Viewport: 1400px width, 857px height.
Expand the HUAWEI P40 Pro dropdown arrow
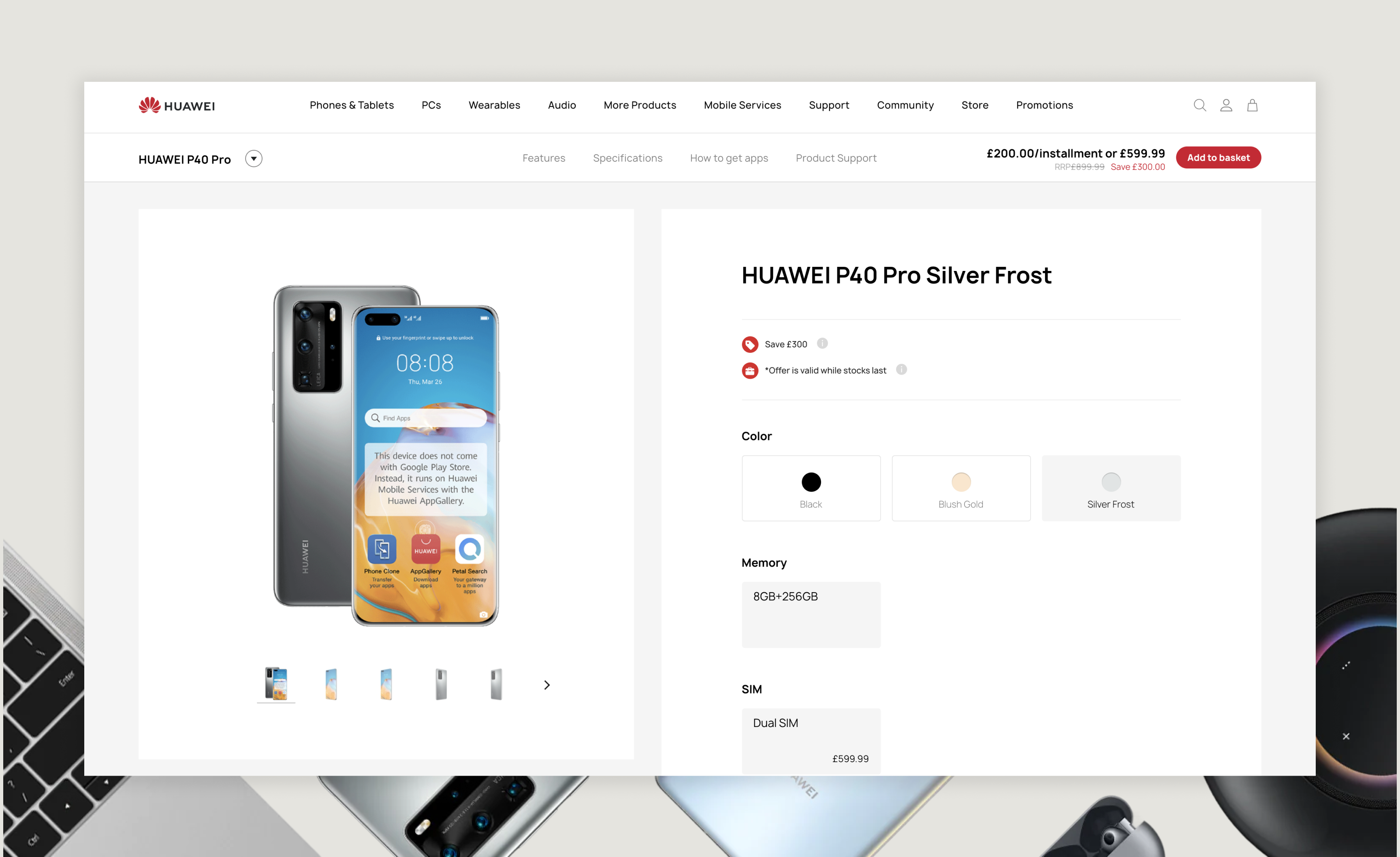click(254, 158)
